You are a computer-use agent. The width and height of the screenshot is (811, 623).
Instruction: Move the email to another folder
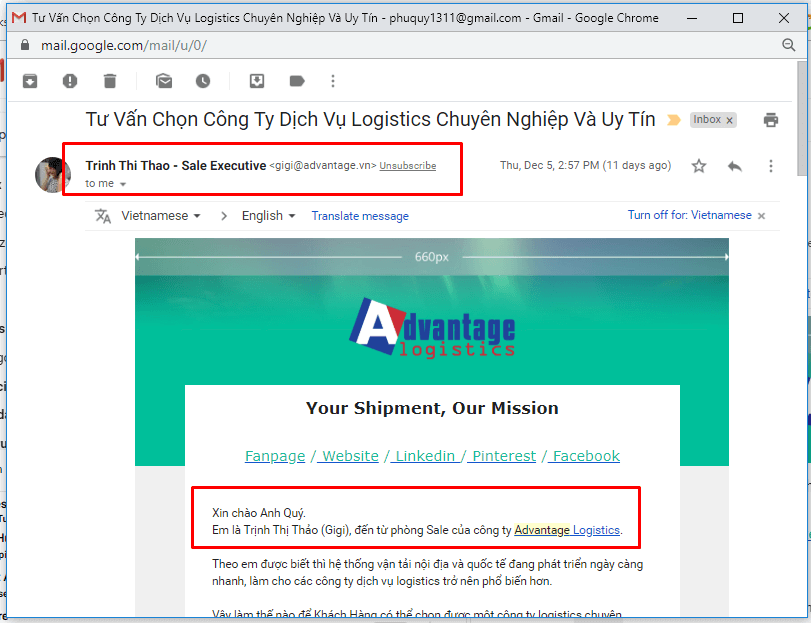[x=257, y=81]
